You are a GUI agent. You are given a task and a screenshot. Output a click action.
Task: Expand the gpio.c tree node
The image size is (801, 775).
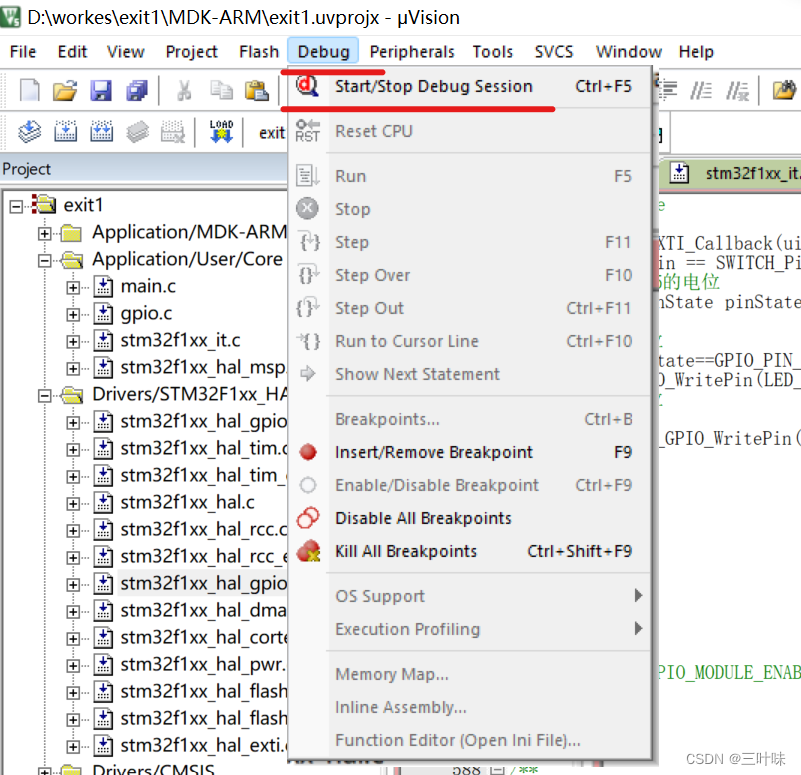(x=73, y=314)
